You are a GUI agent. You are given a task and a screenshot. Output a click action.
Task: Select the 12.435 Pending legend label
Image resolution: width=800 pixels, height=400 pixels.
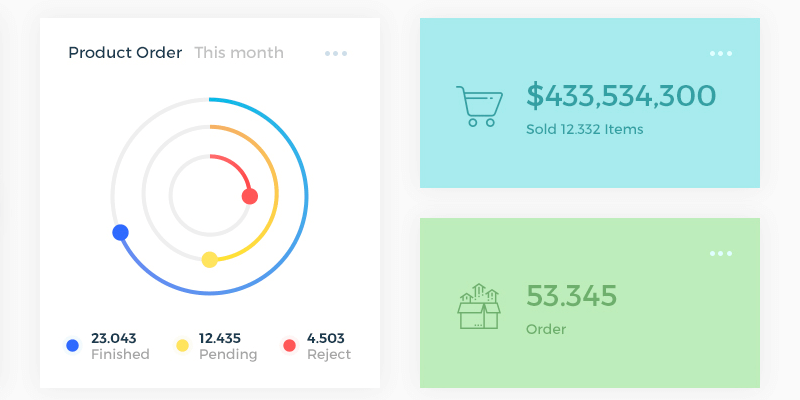[x=228, y=346]
